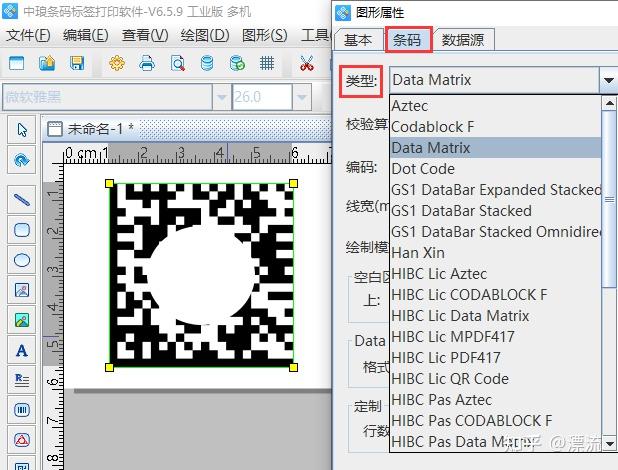This screenshot has height=470, width=618.
Task: Choose Han Xin from the list
Action: (495, 253)
